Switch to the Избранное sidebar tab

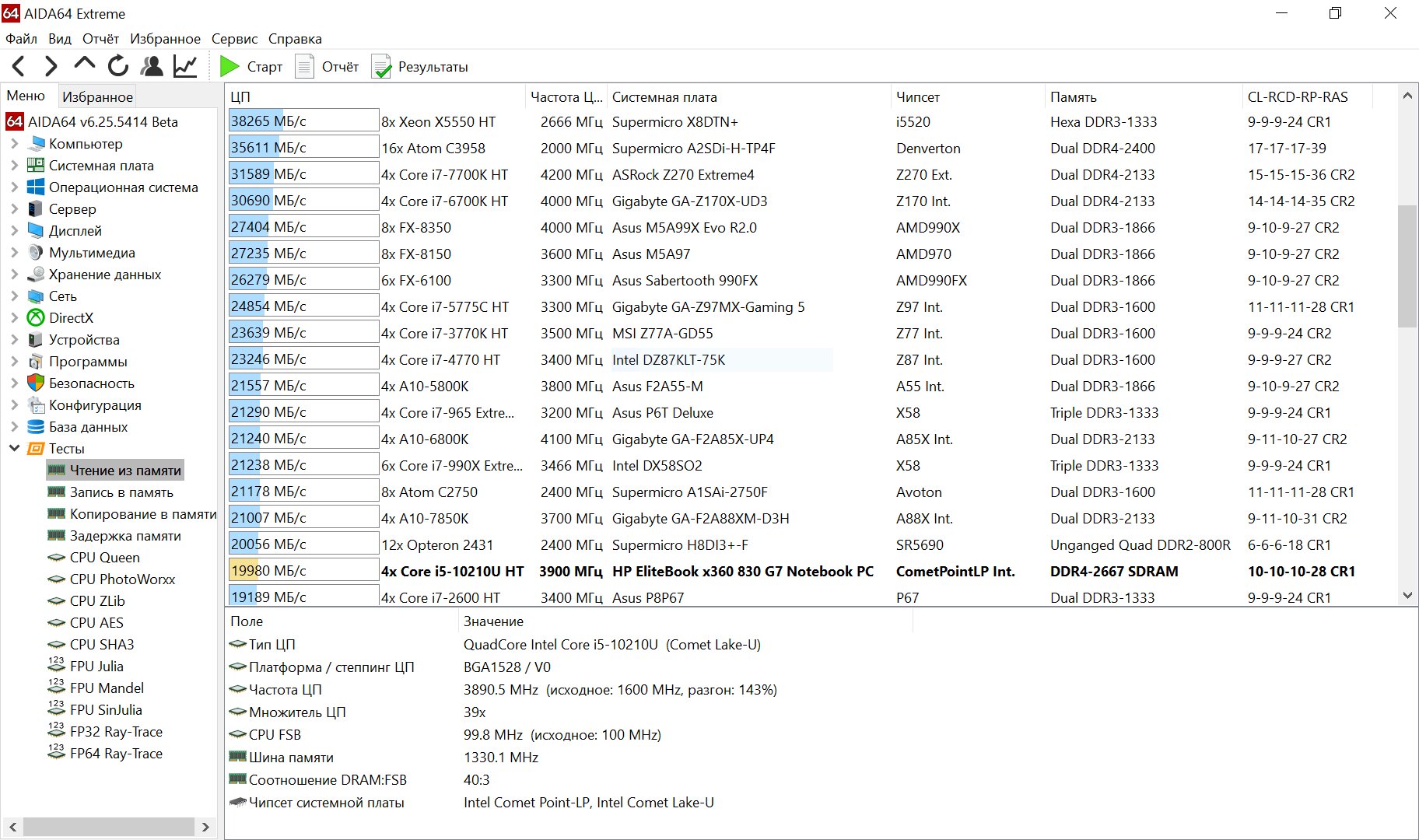pyautogui.click(x=97, y=96)
